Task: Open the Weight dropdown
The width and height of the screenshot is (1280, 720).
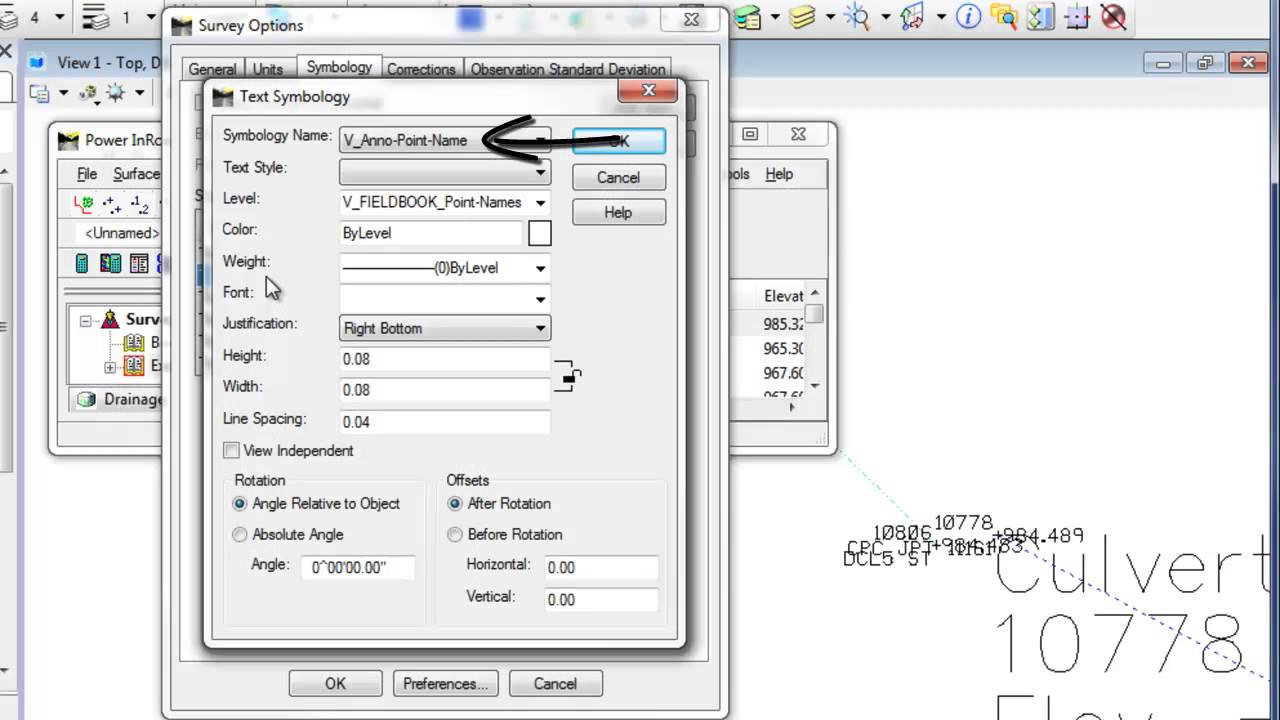Action: (445, 267)
